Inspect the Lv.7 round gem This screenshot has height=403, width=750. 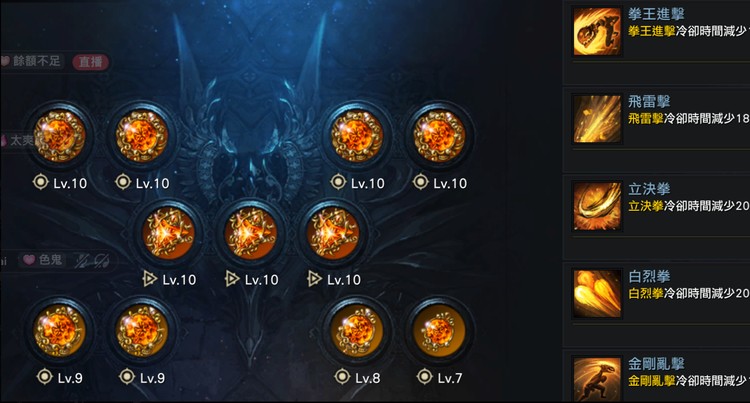[x=439, y=331]
